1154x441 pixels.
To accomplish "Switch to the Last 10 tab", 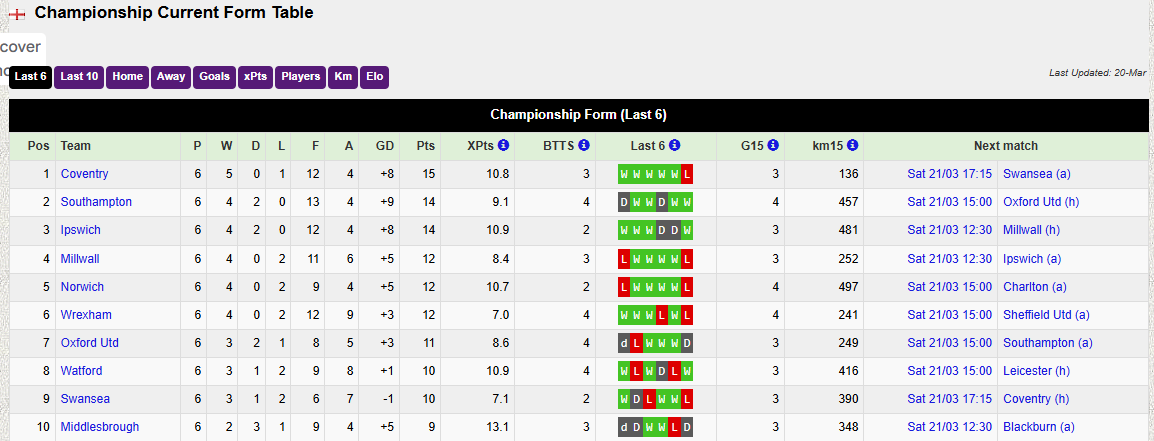I will 79,77.
